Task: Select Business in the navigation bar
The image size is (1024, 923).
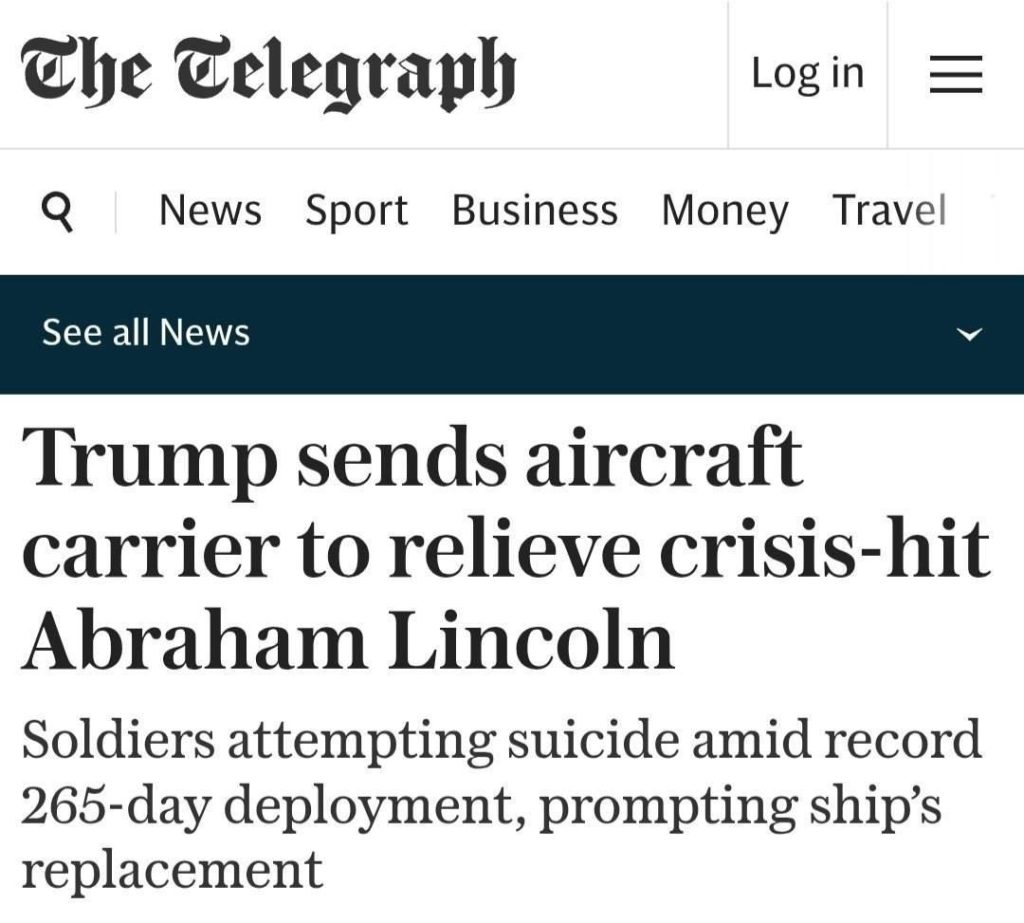Action: coord(535,210)
